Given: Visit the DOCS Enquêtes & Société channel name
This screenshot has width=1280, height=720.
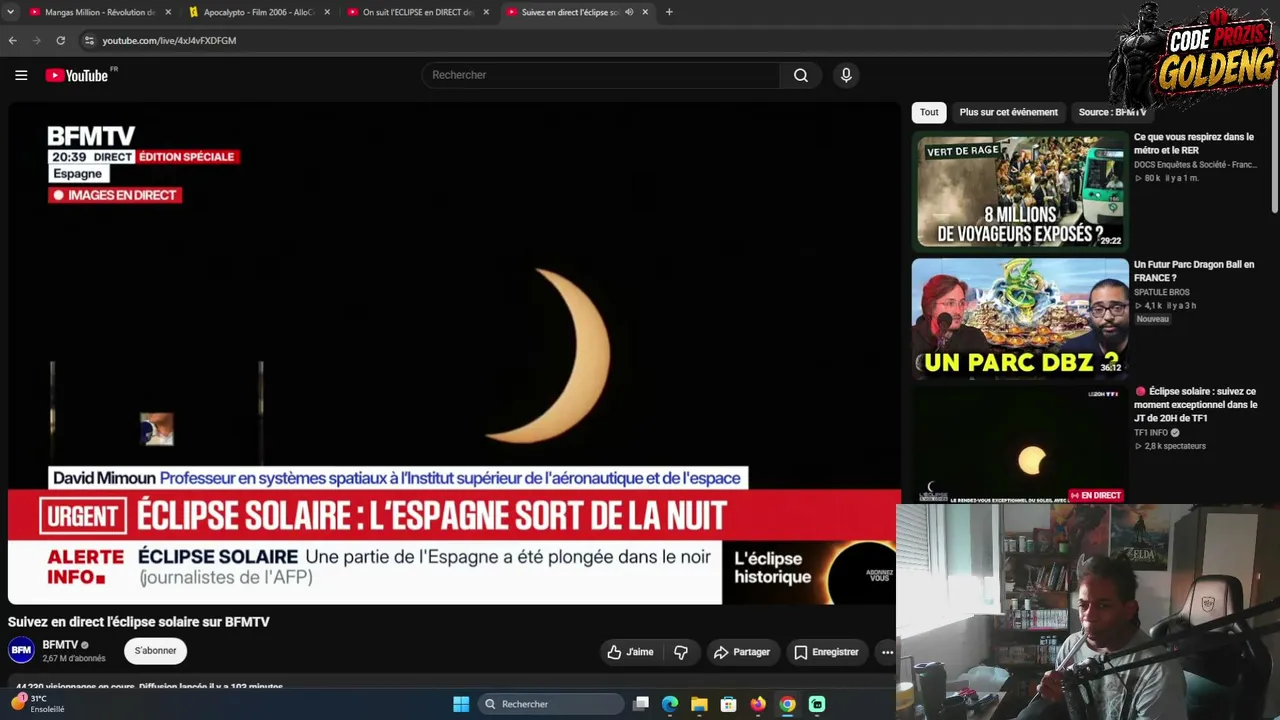Looking at the screenshot, I should point(1195,165).
